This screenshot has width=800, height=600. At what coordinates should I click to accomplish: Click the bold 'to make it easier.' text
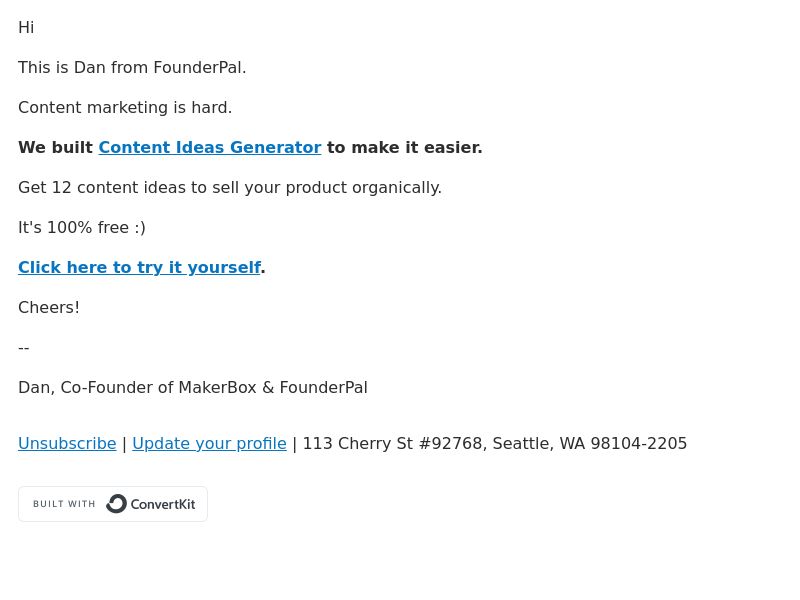coord(405,147)
